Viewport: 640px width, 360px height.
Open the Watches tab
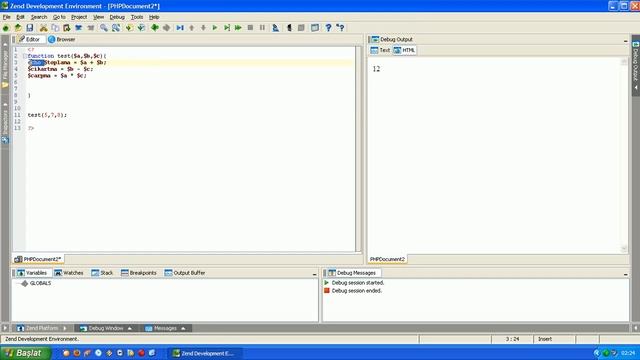point(69,273)
